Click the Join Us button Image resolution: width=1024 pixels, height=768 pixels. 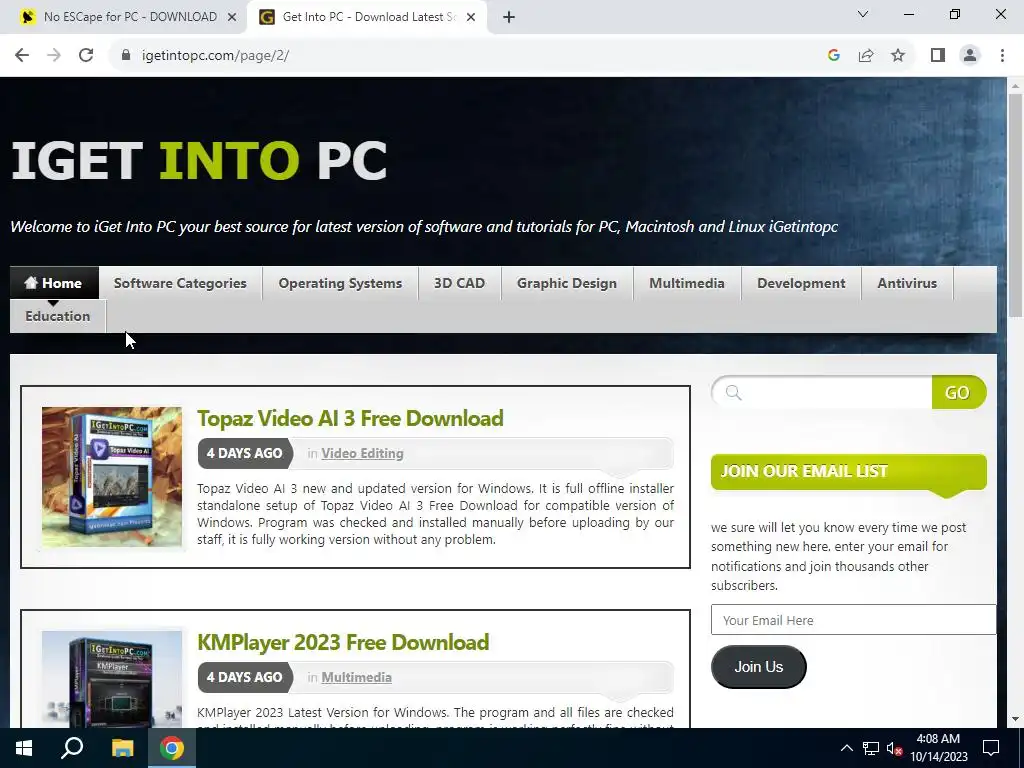pos(758,667)
